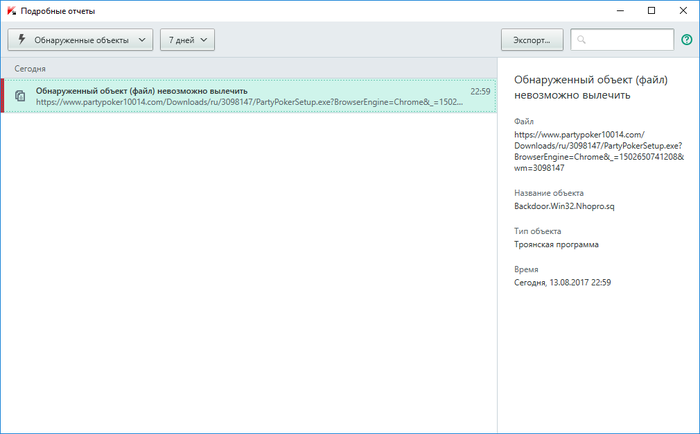Image resolution: width=700 pixels, height=434 pixels.
Task: Select the detected object row at 22:59
Action: pos(249,96)
